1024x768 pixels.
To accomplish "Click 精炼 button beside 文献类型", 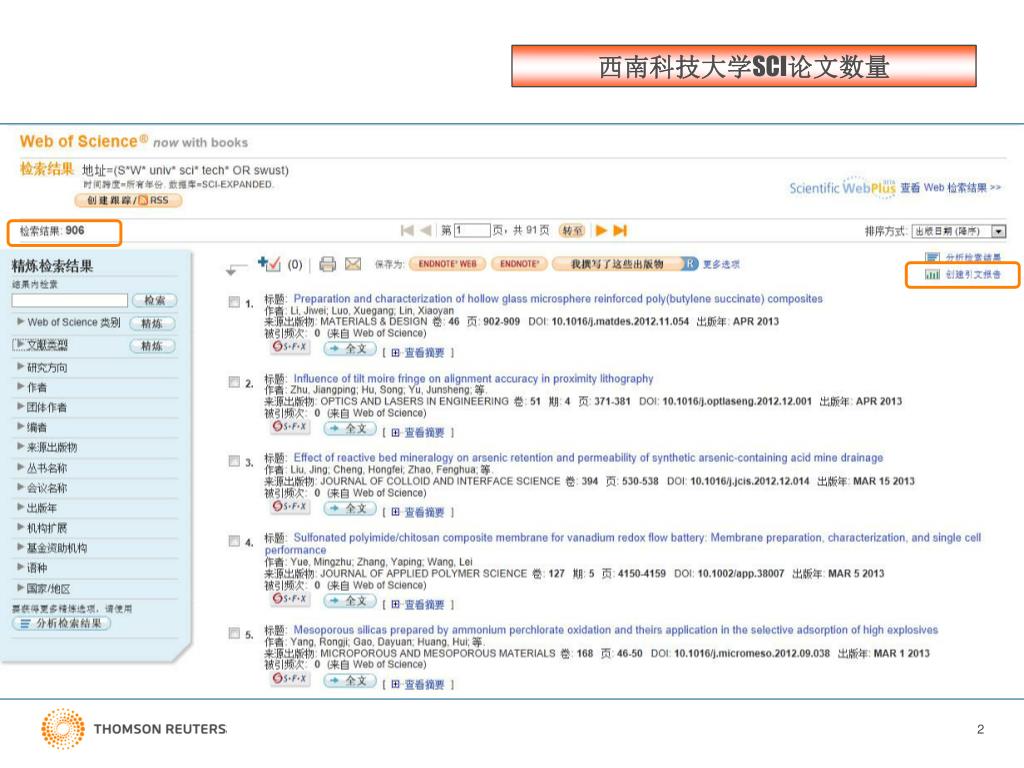I will point(152,346).
